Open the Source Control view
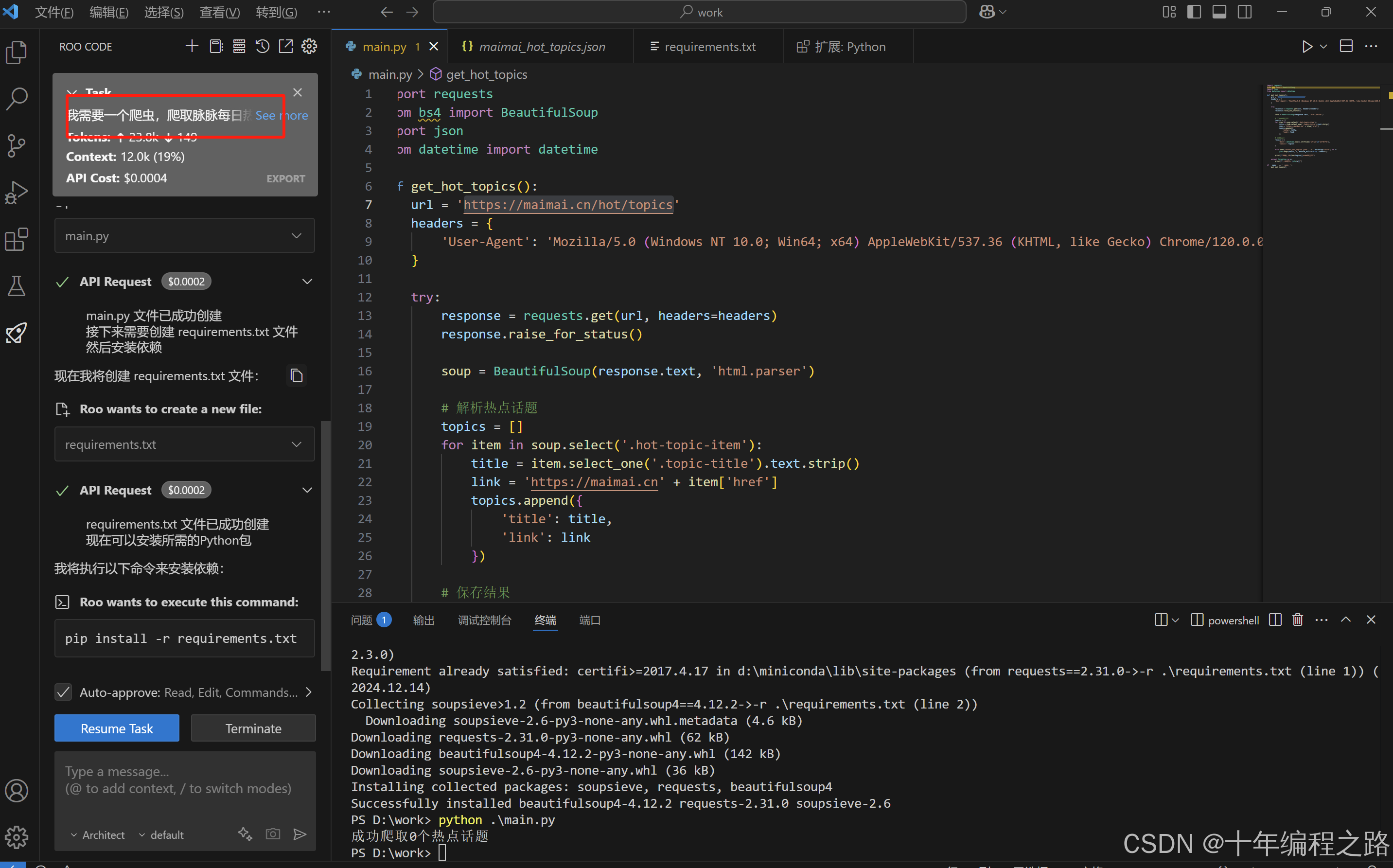This screenshot has height=868, width=1393. (16, 146)
